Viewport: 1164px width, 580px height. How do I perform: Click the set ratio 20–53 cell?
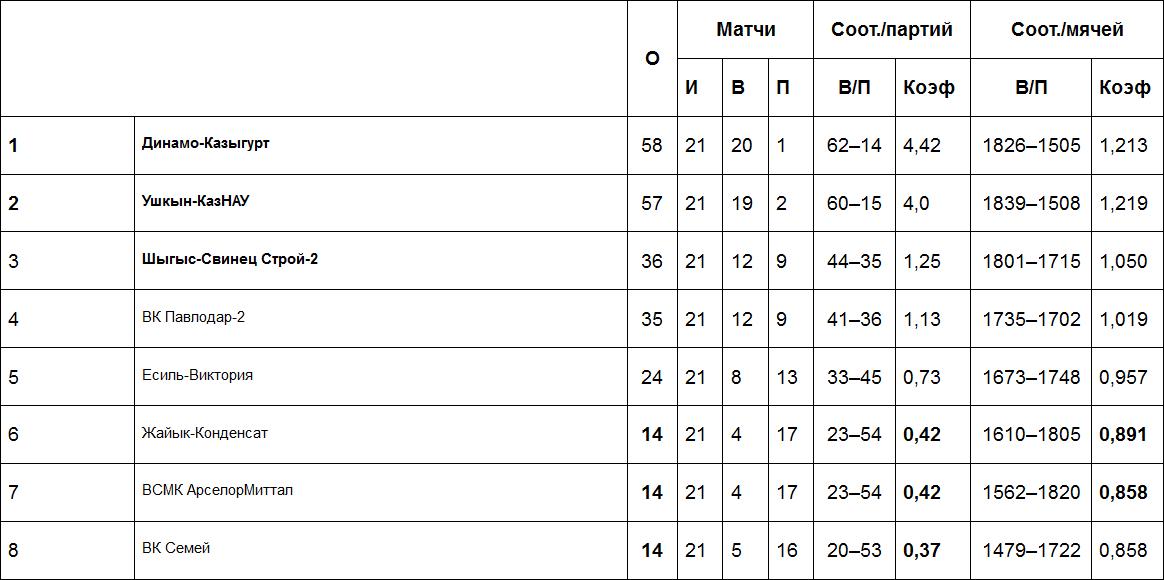tap(854, 550)
